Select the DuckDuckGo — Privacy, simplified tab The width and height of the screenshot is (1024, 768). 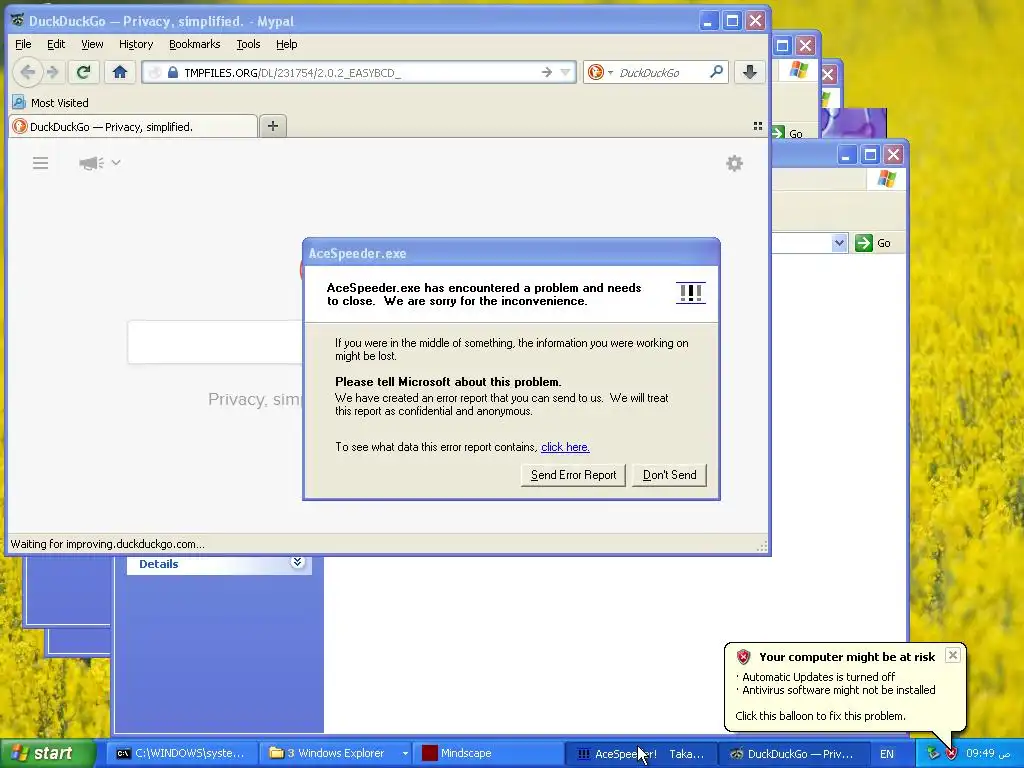(x=133, y=127)
